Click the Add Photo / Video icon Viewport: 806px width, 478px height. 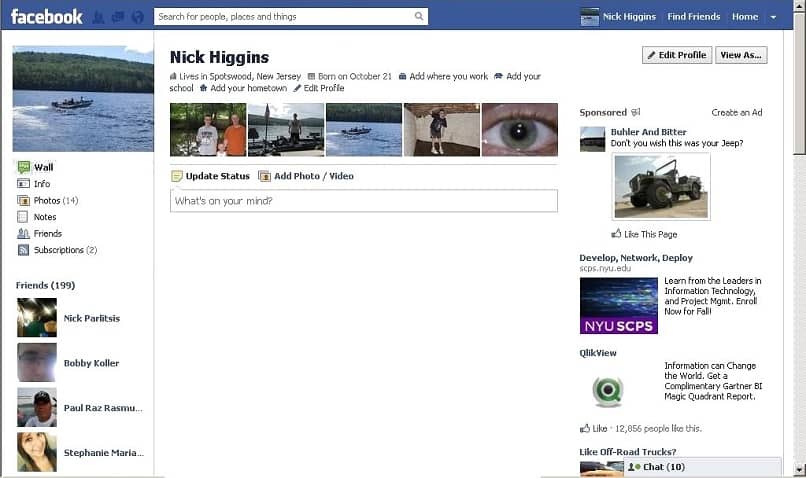pyautogui.click(x=264, y=176)
